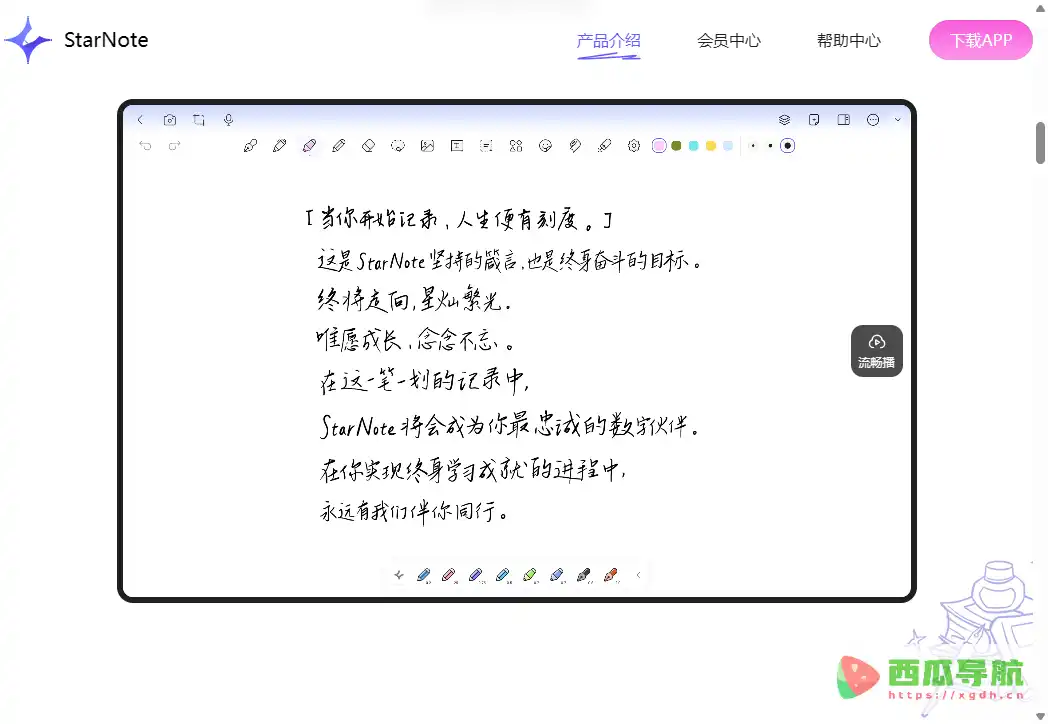
Task: Select the yellow color swatch
Action: click(x=711, y=146)
